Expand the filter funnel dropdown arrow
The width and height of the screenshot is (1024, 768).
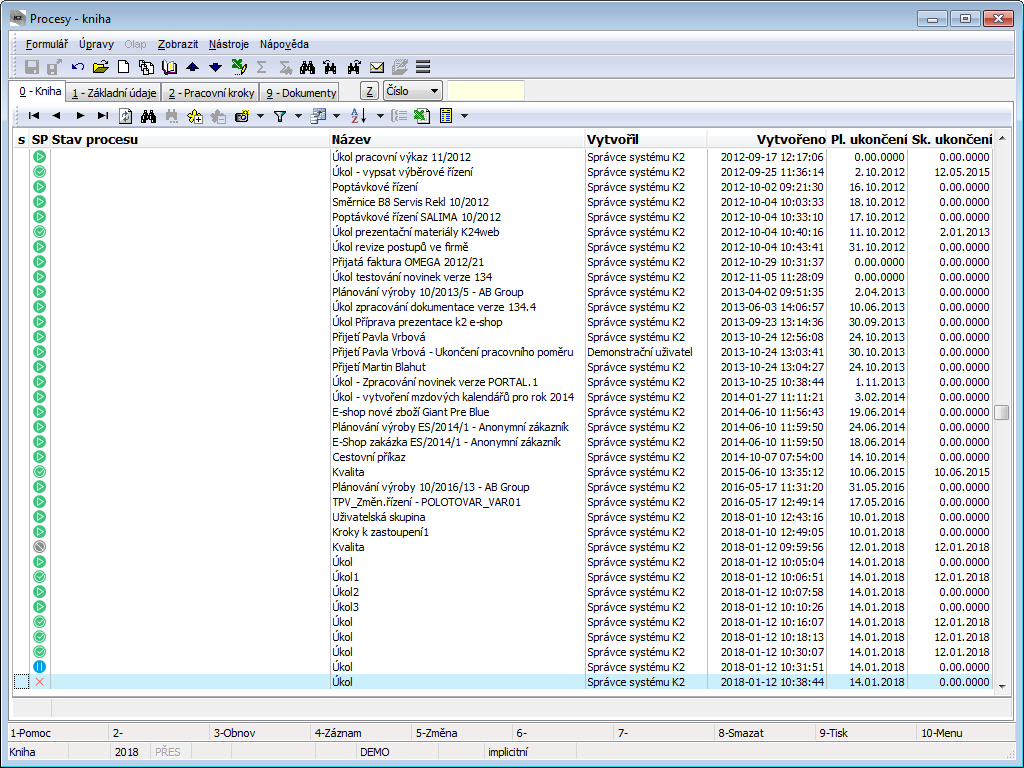click(x=297, y=116)
